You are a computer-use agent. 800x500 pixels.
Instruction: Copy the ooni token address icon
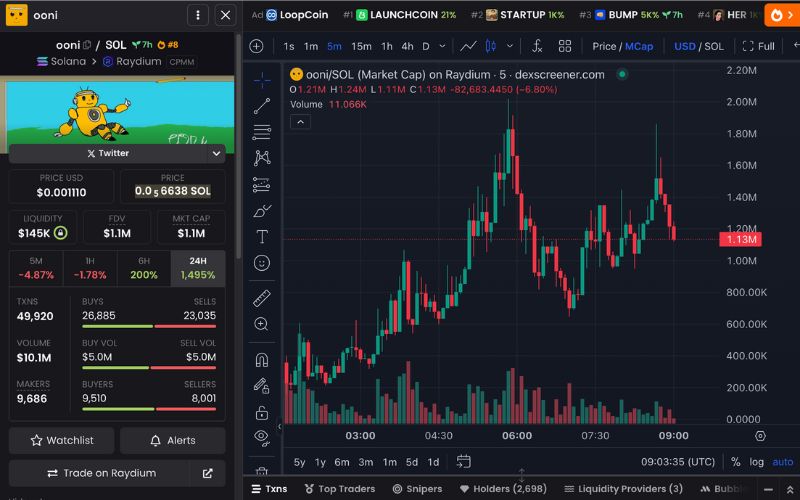click(87, 45)
